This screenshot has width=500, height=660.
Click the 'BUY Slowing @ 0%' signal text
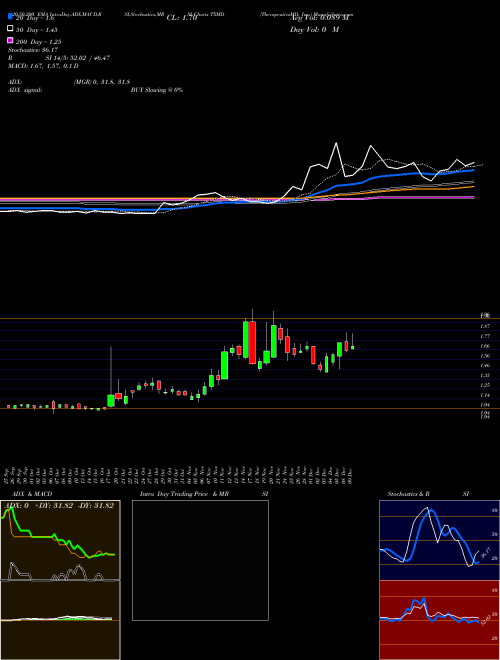[157, 90]
